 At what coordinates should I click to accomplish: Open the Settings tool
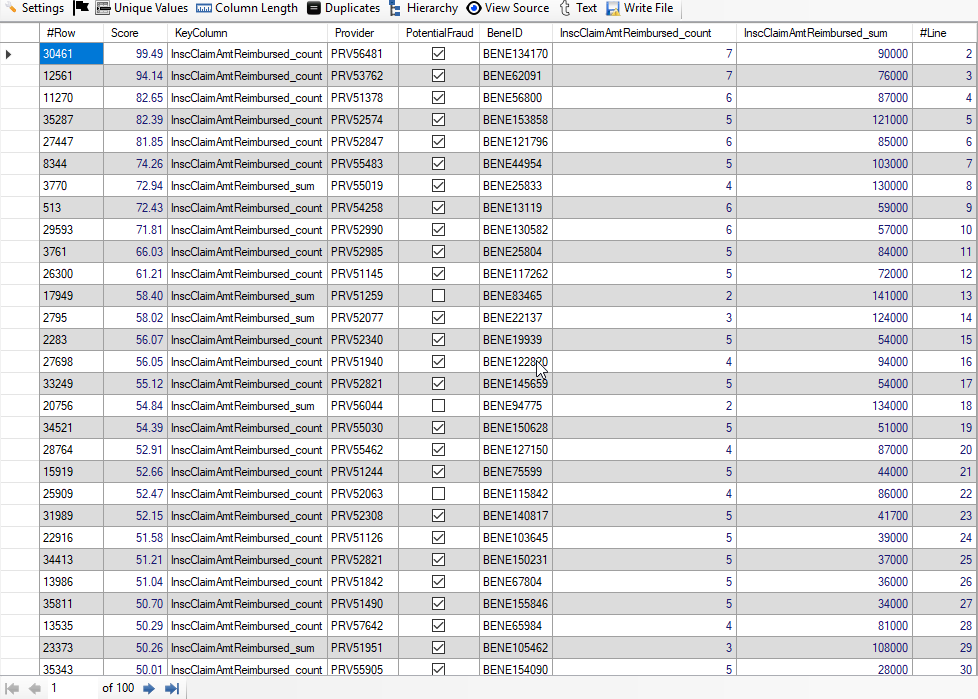[34, 8]
